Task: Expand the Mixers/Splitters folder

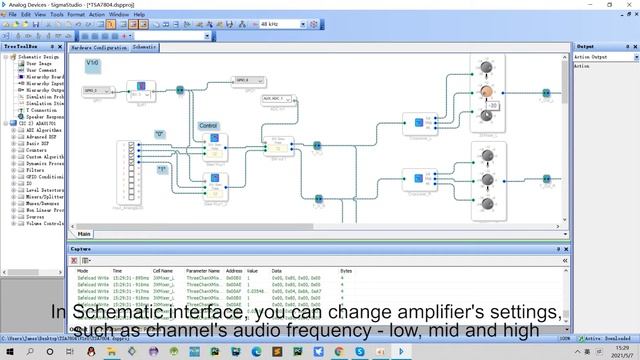Action: 13,197
